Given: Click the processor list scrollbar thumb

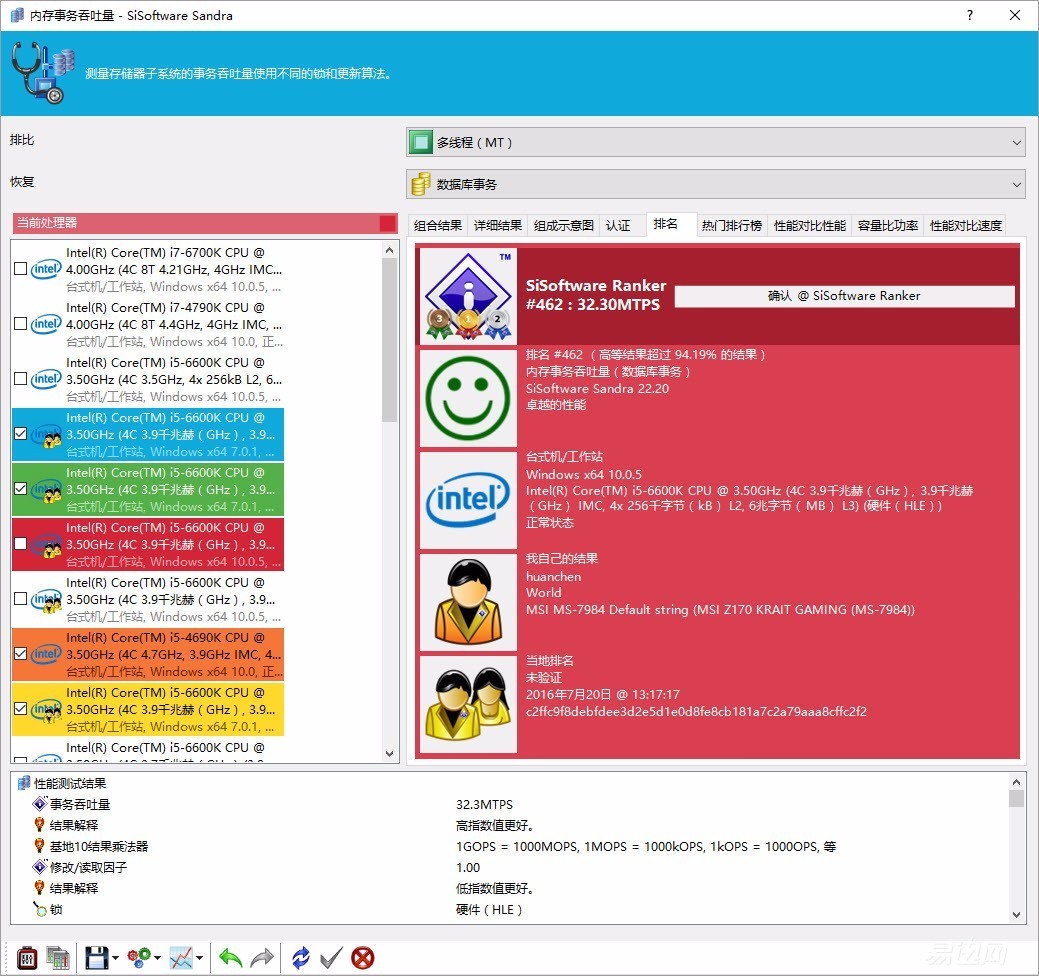Looking at the screenshot, I should pyautogui.click(x=390, y=340).
